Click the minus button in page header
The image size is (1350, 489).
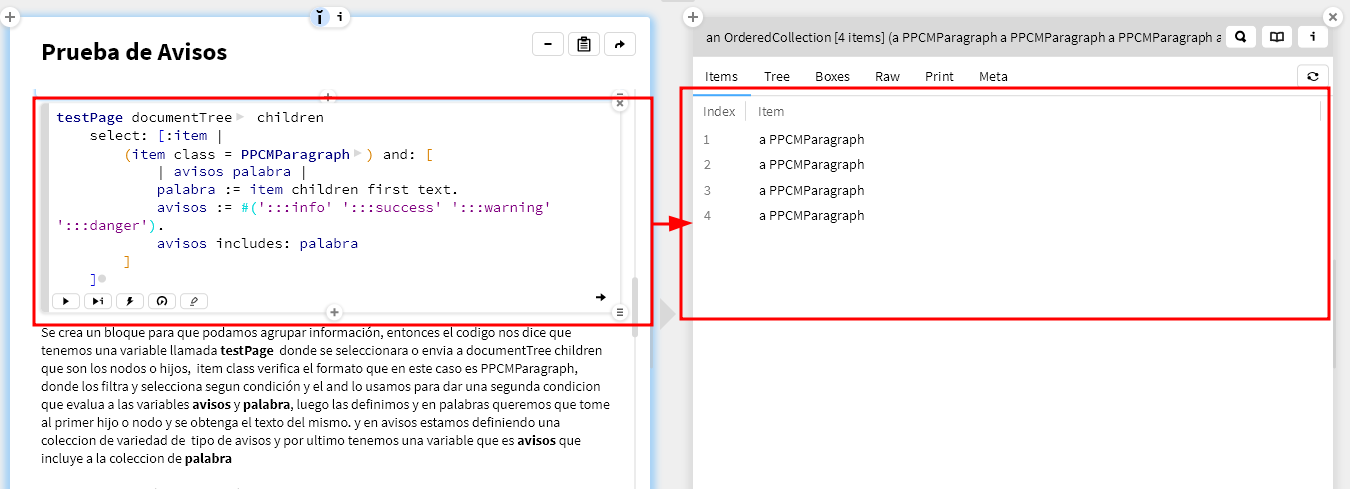pos(547,44)
